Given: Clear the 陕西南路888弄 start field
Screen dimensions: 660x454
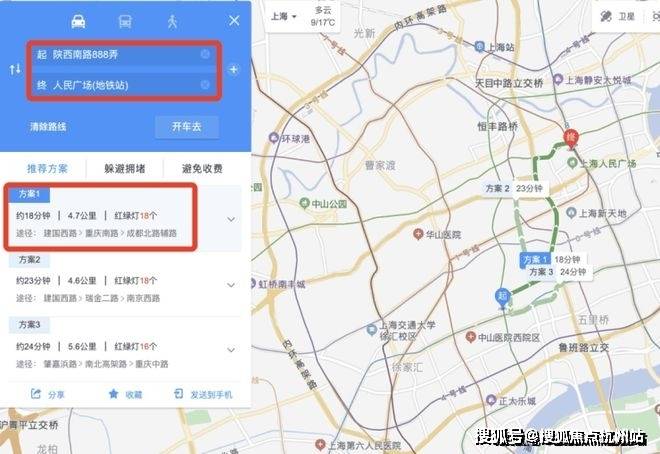Looking at the screenshot, I should click(205, 54).
